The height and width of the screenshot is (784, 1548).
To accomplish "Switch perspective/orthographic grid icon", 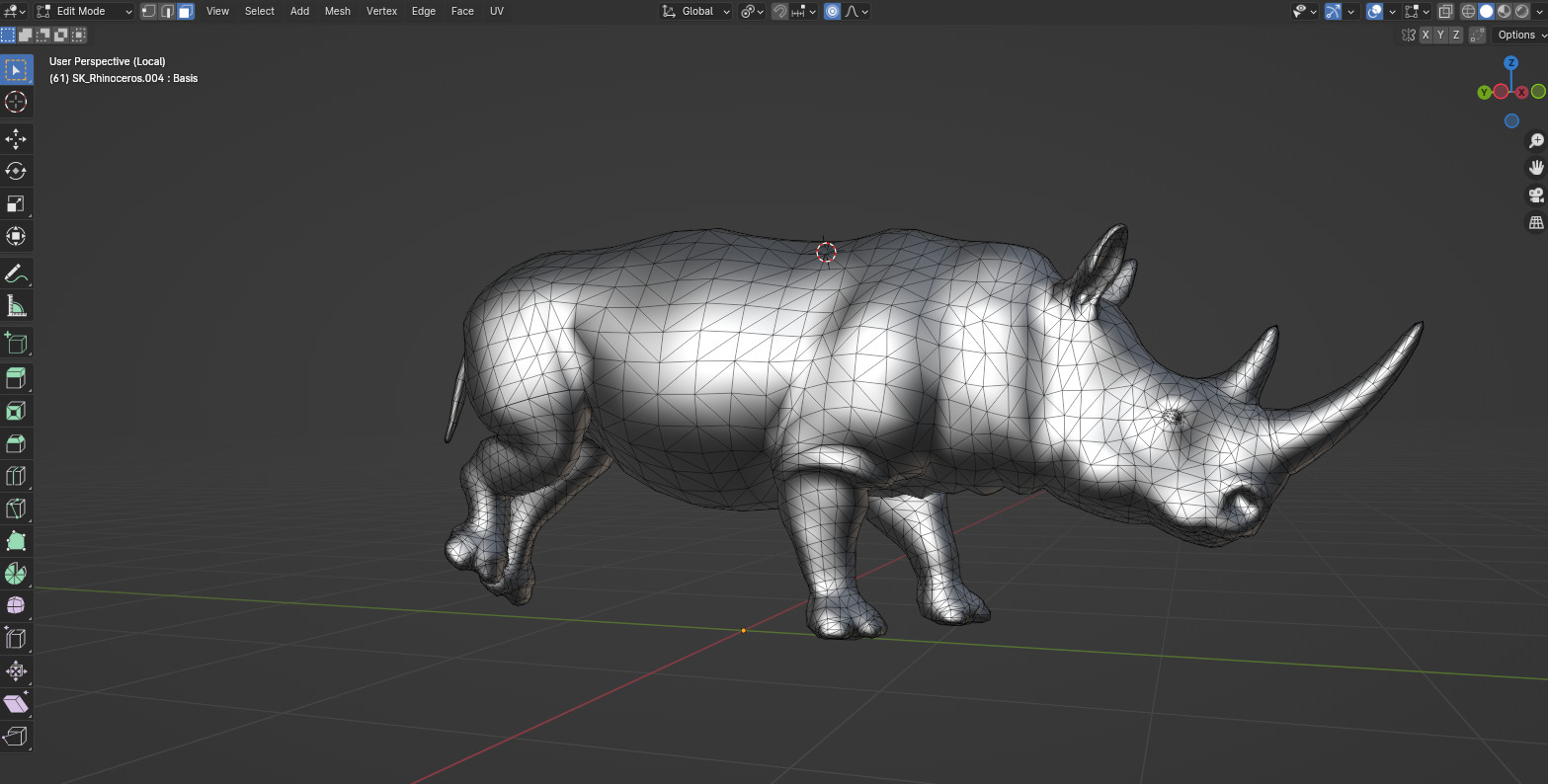I will coord(1536,222).
